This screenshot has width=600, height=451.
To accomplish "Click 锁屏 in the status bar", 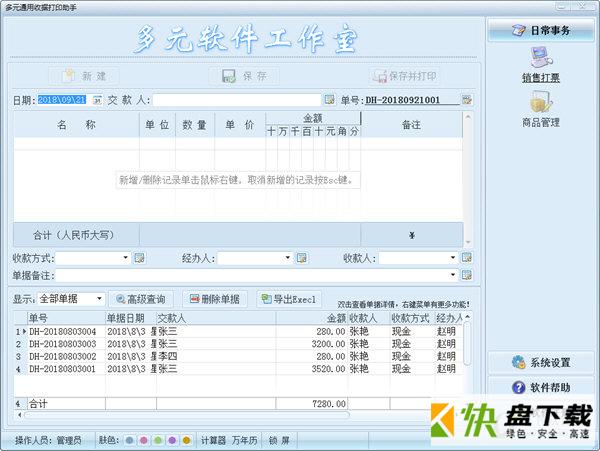I will [279, 441].
